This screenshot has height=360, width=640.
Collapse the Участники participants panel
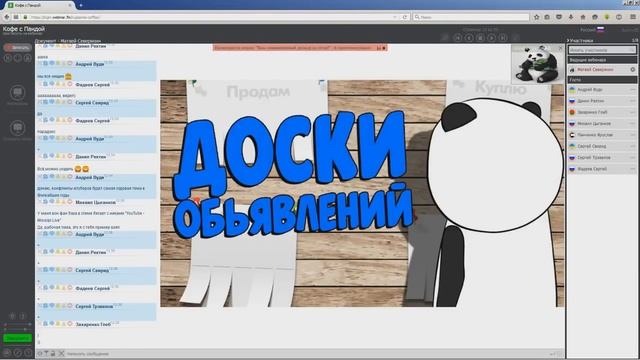(568, 40)
